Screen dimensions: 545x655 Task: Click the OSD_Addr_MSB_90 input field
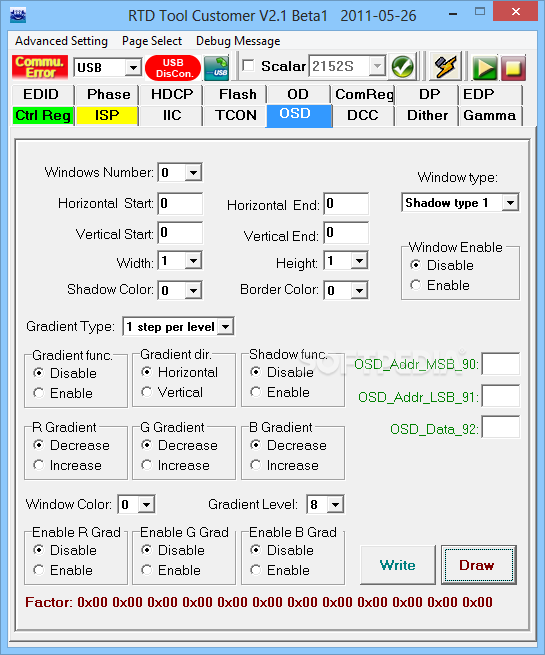501,363
